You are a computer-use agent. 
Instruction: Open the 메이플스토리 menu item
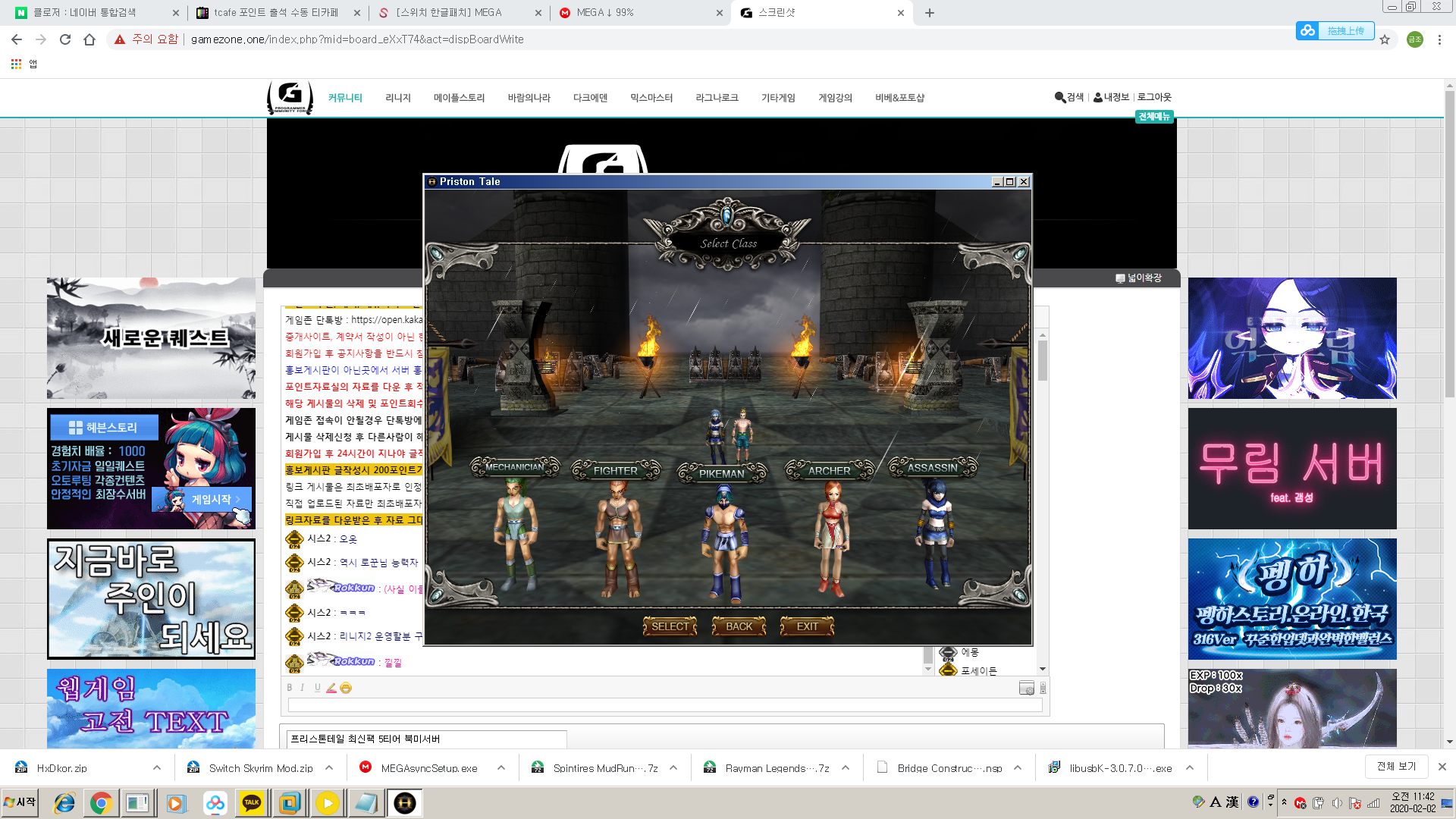[459, 98]
